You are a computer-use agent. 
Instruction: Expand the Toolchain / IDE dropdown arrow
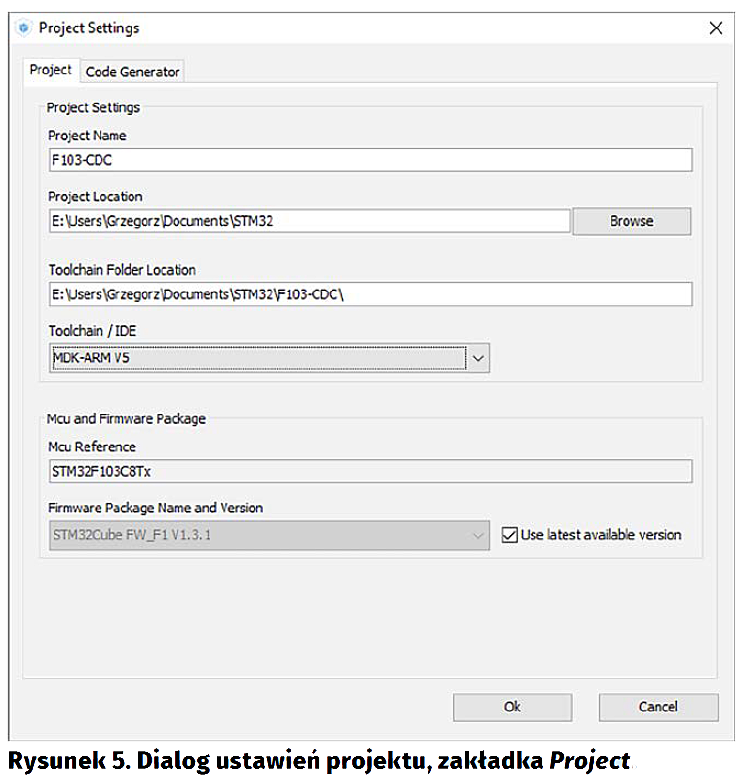(x=478, y=357)
